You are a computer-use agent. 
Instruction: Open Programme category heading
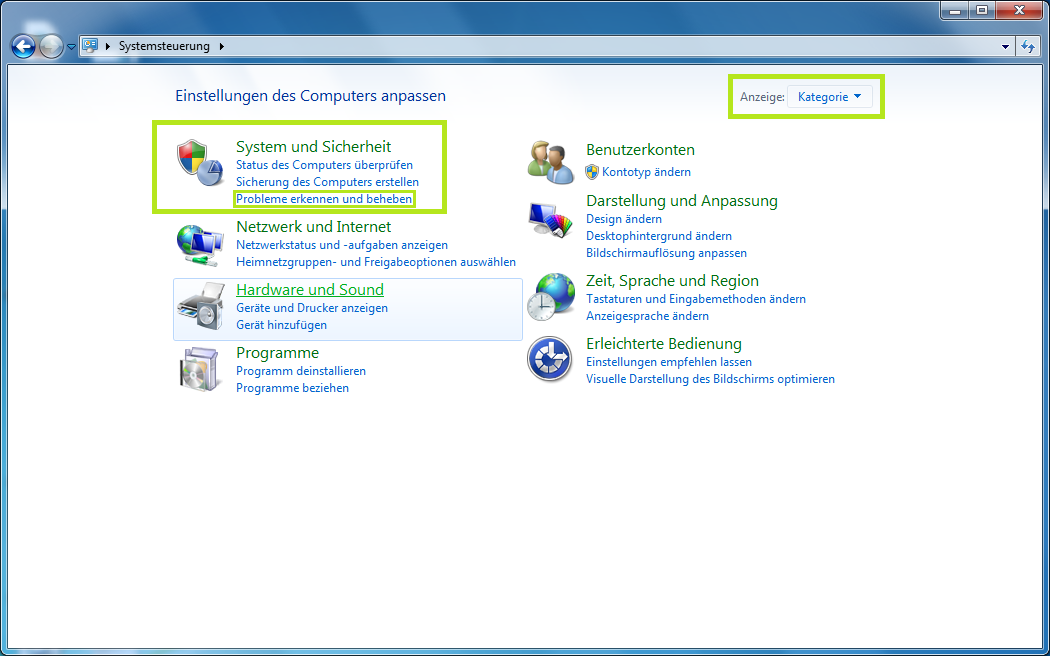coord(277,353)
